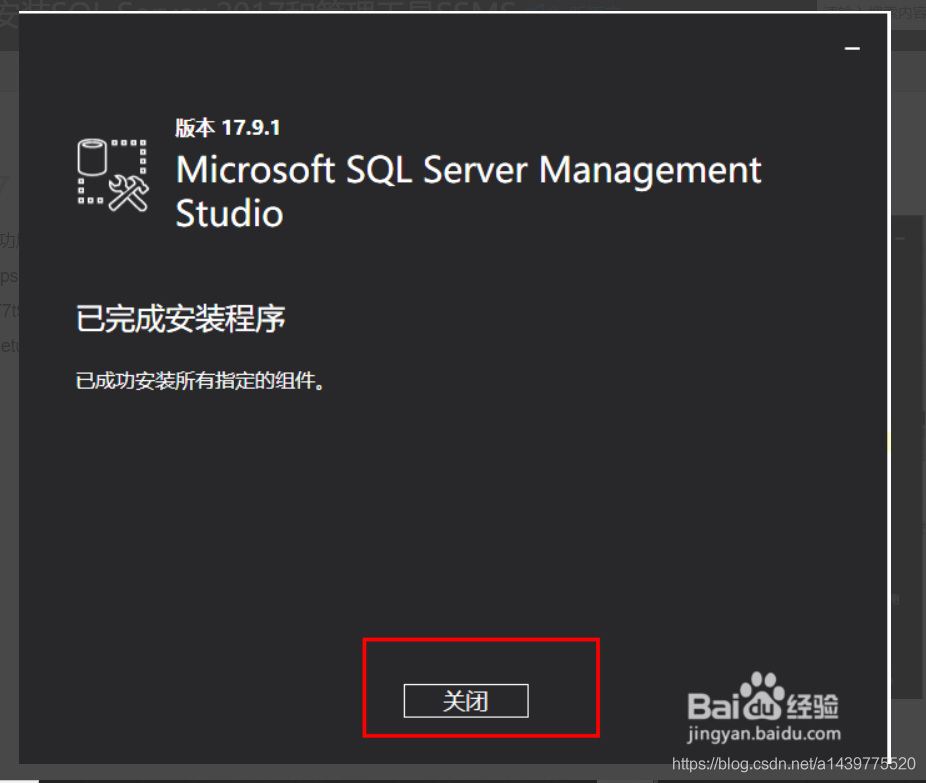This screenshot has height=783, width=926.
Task: Click the word Studio in the title
Action: coord(230,213)
